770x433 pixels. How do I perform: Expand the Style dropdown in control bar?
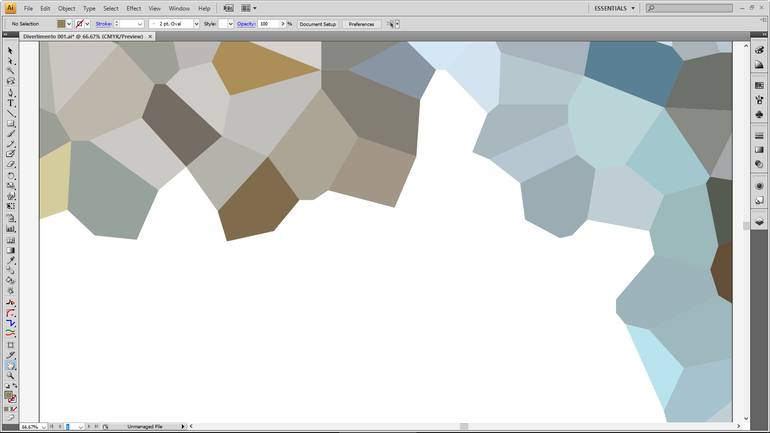point(229,24)
